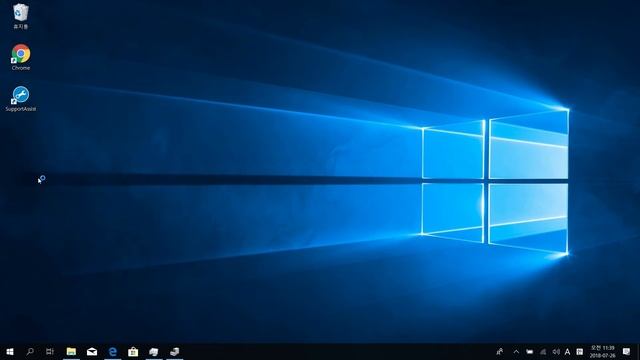This screenshot has height=360, width=640.
Task: Check the battery status icon
Action: pos(529,351)
